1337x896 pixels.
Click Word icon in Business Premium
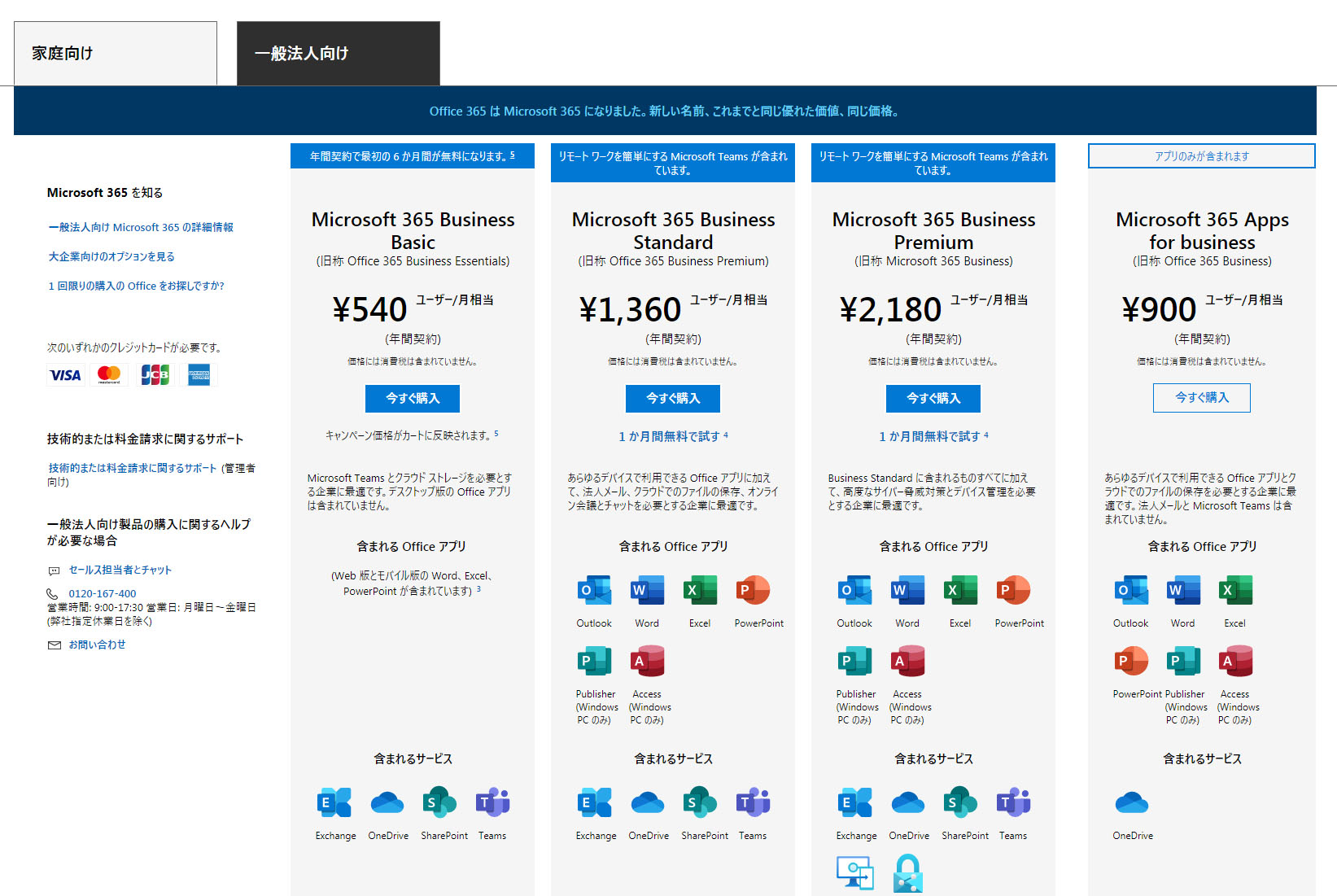907,590
